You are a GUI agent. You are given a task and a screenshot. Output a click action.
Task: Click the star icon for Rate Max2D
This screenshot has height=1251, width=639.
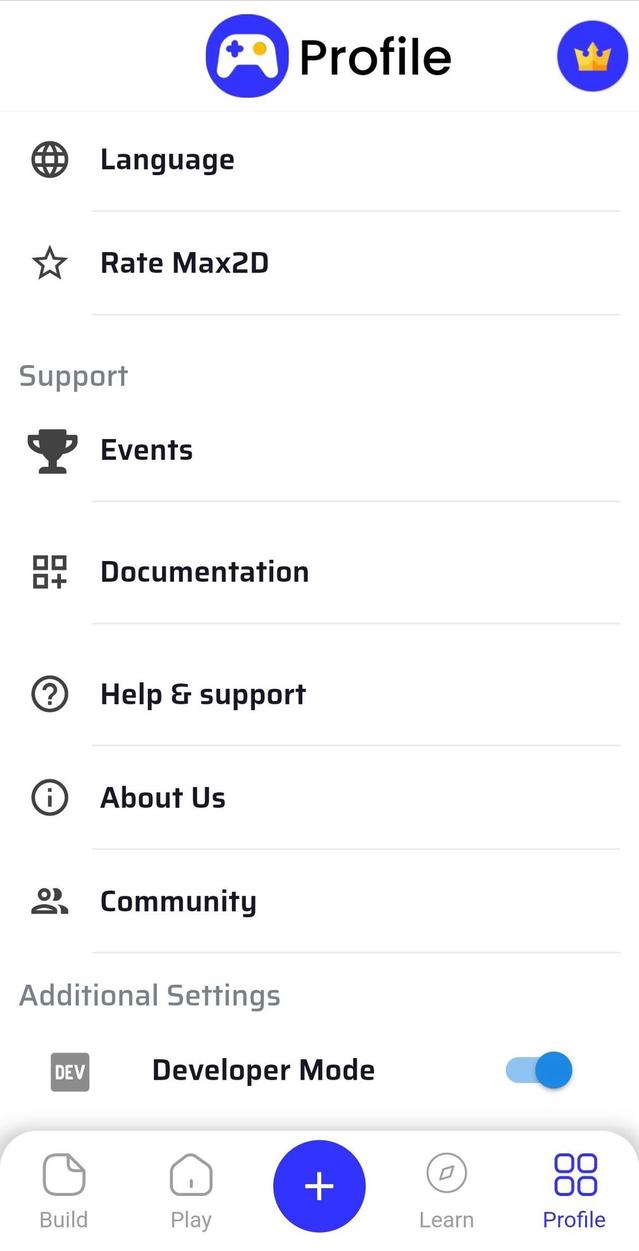pos(50,264)
